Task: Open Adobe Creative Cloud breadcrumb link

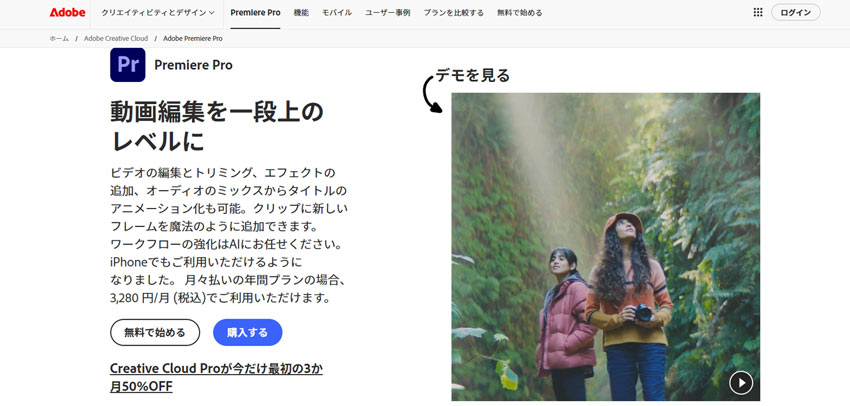Action: 116,38
